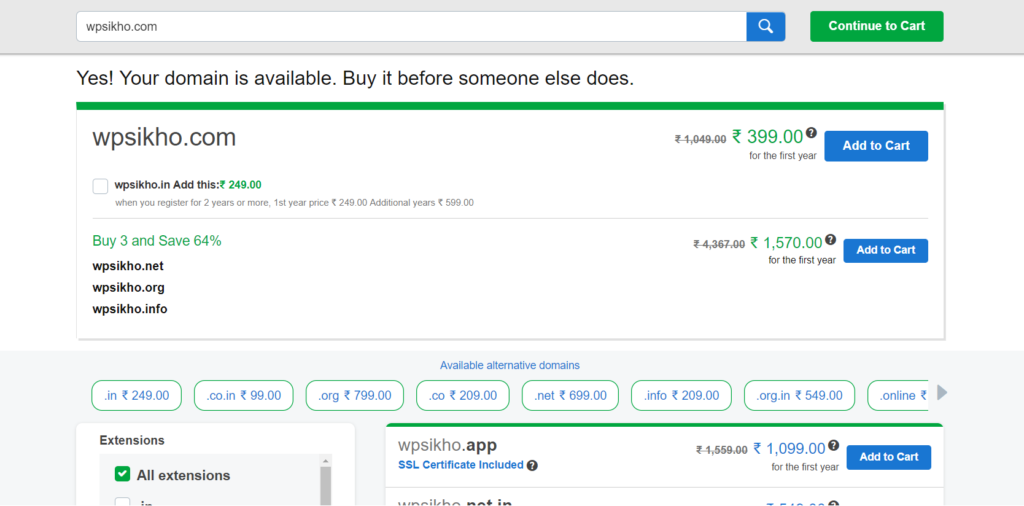This screenshot has height=506, width=1024.
Task: Add wpsikho.app to cart
Action: pos(888,457)
